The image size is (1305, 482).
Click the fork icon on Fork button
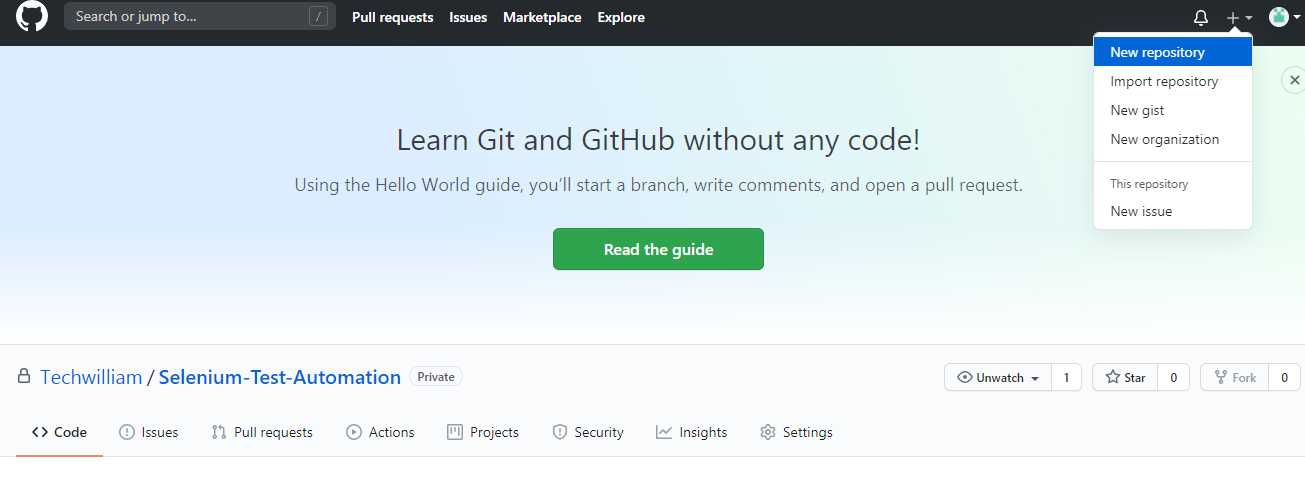(1221, 377)
